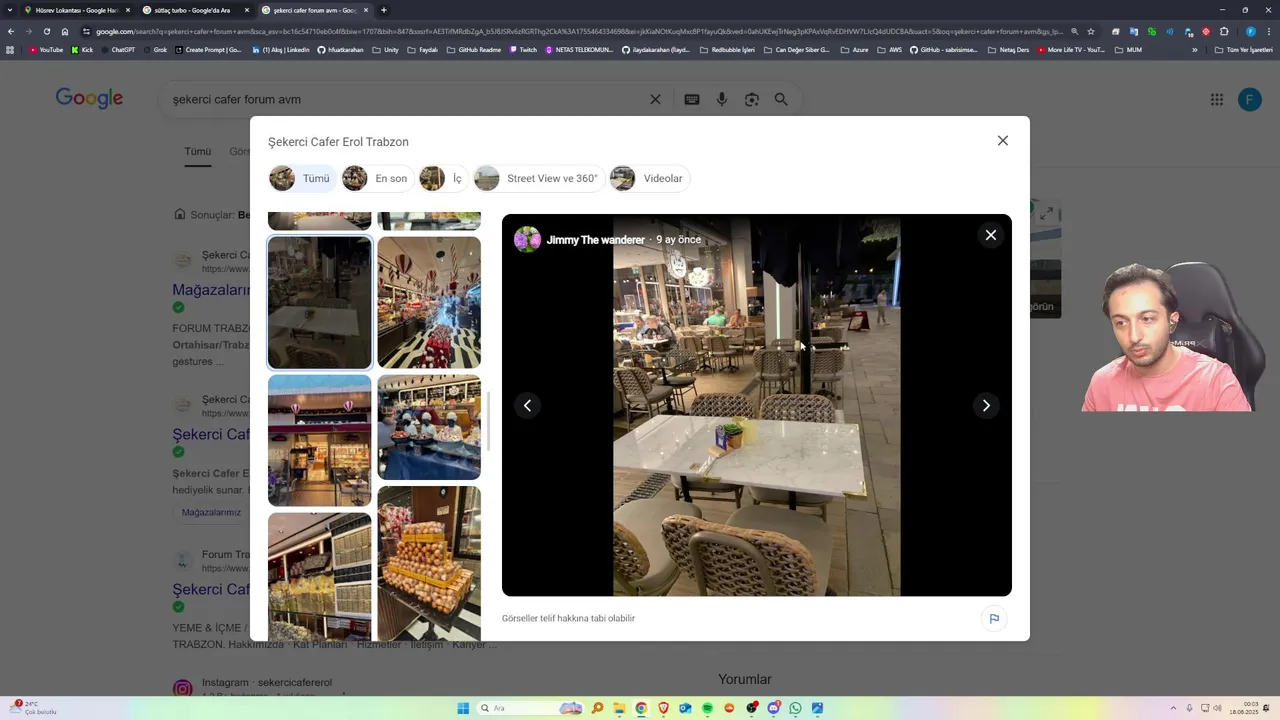
Task: Open Spotify from the taskbar
Action: pos(707,708)
